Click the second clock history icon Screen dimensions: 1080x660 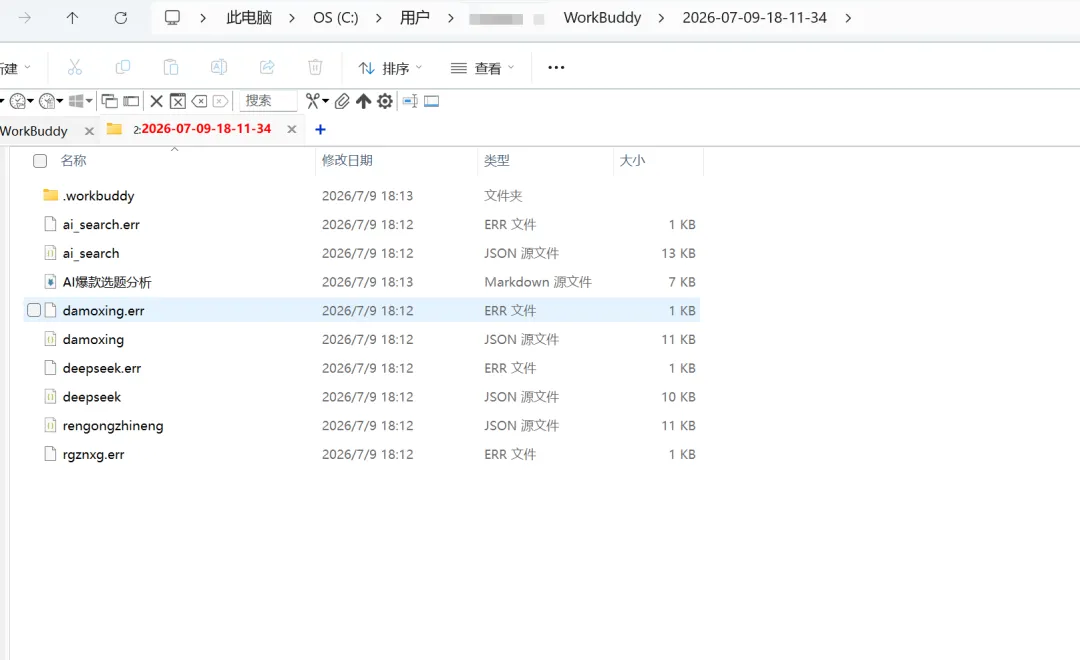point(46,101)
